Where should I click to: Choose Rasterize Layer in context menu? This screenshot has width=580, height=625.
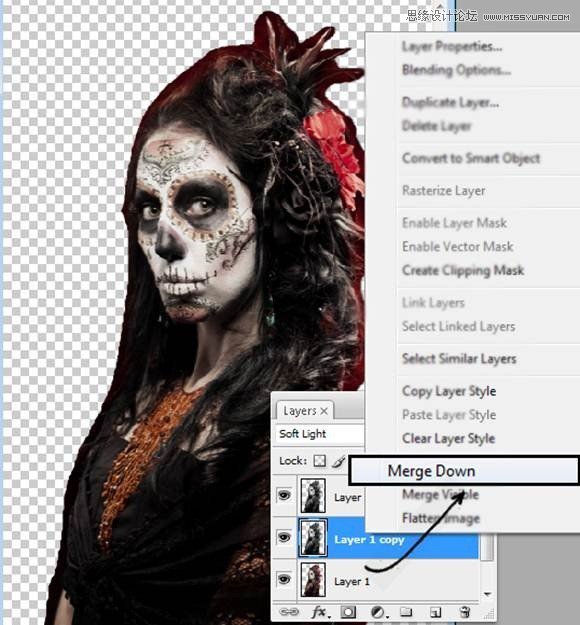(x=444, y=191)
